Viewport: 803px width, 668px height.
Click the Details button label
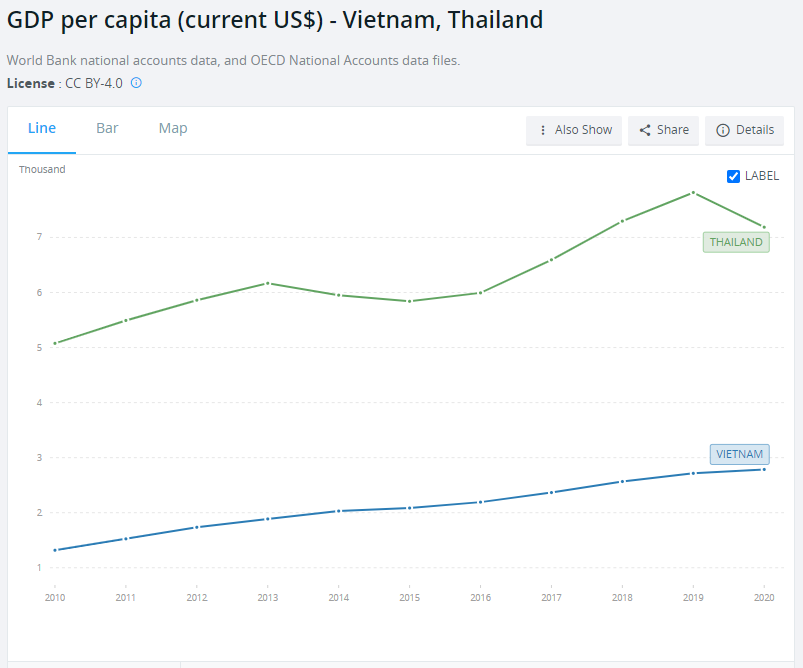click(x=755, y=130)
